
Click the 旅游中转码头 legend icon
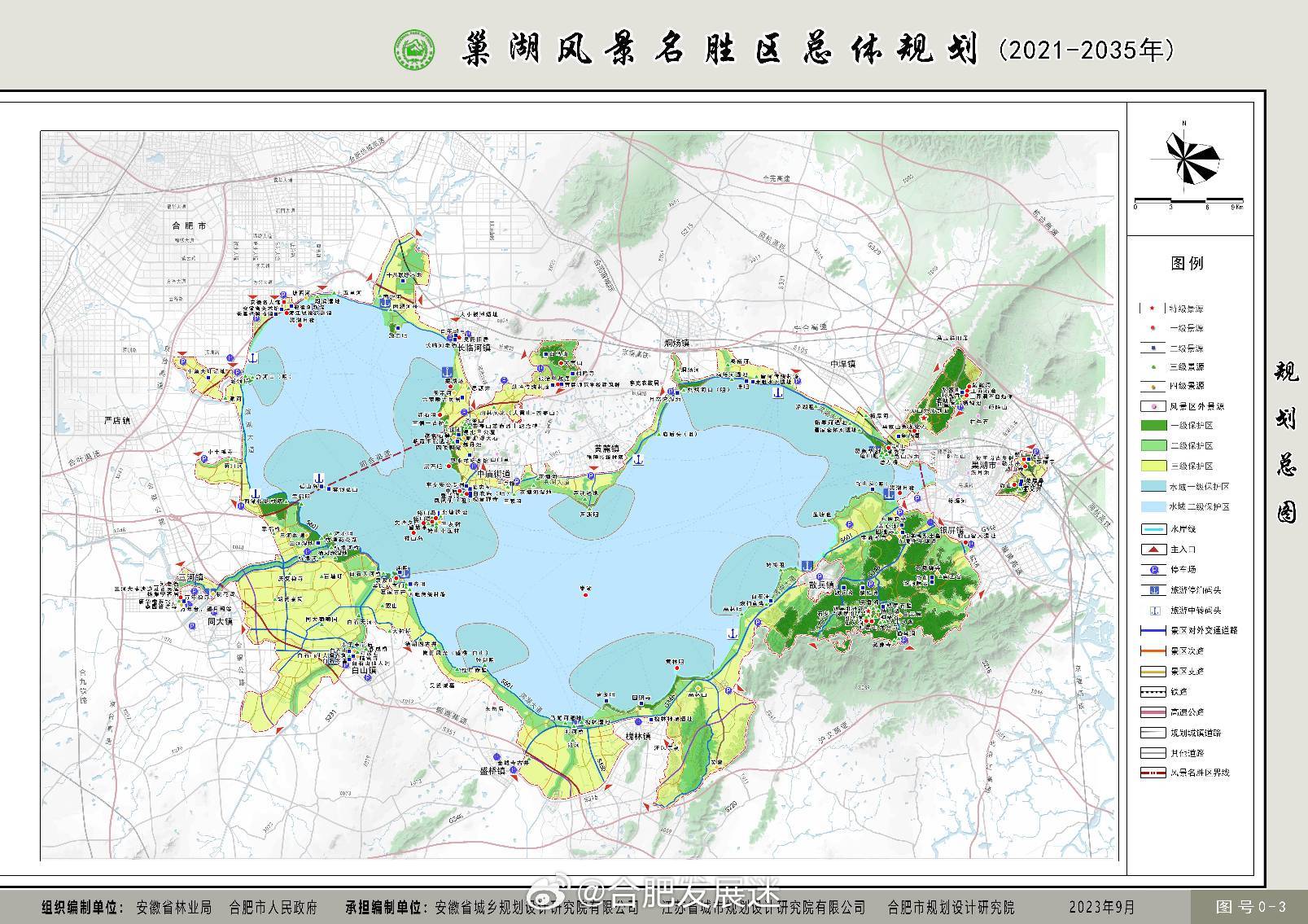coord(1153,611)
